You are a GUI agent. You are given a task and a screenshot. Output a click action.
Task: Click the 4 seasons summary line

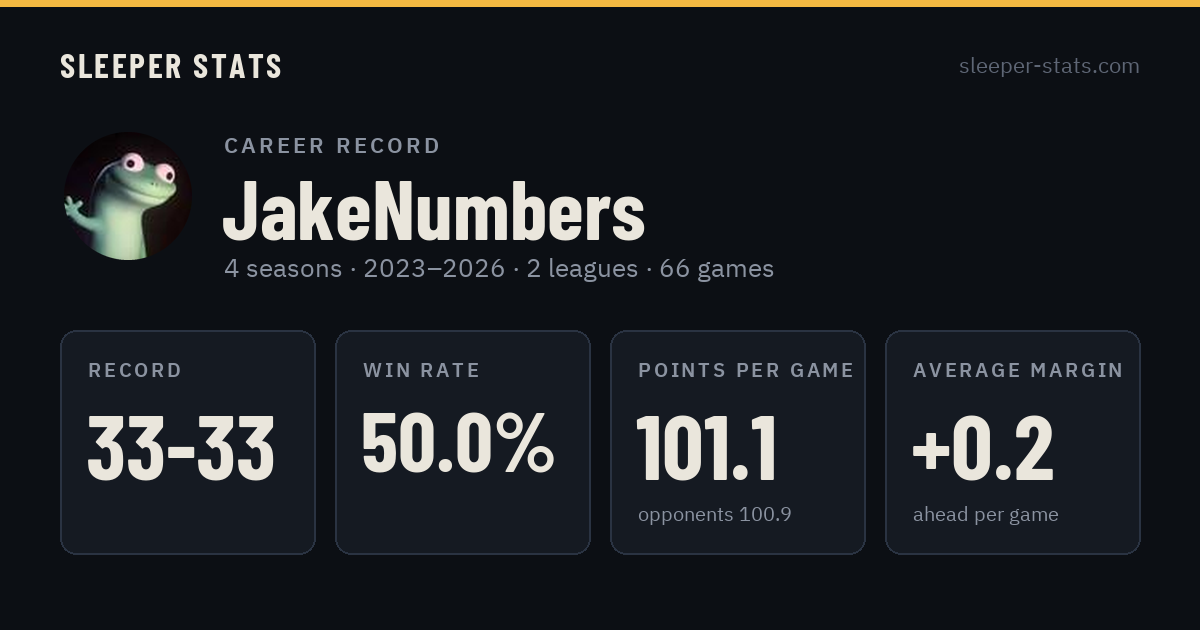click(499, 269)
